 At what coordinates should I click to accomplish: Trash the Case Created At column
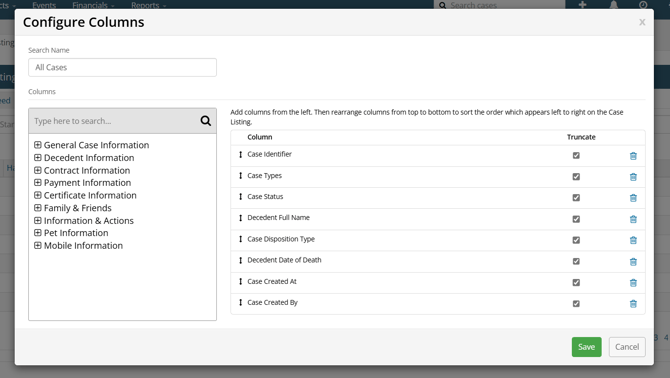coord(633,282)
